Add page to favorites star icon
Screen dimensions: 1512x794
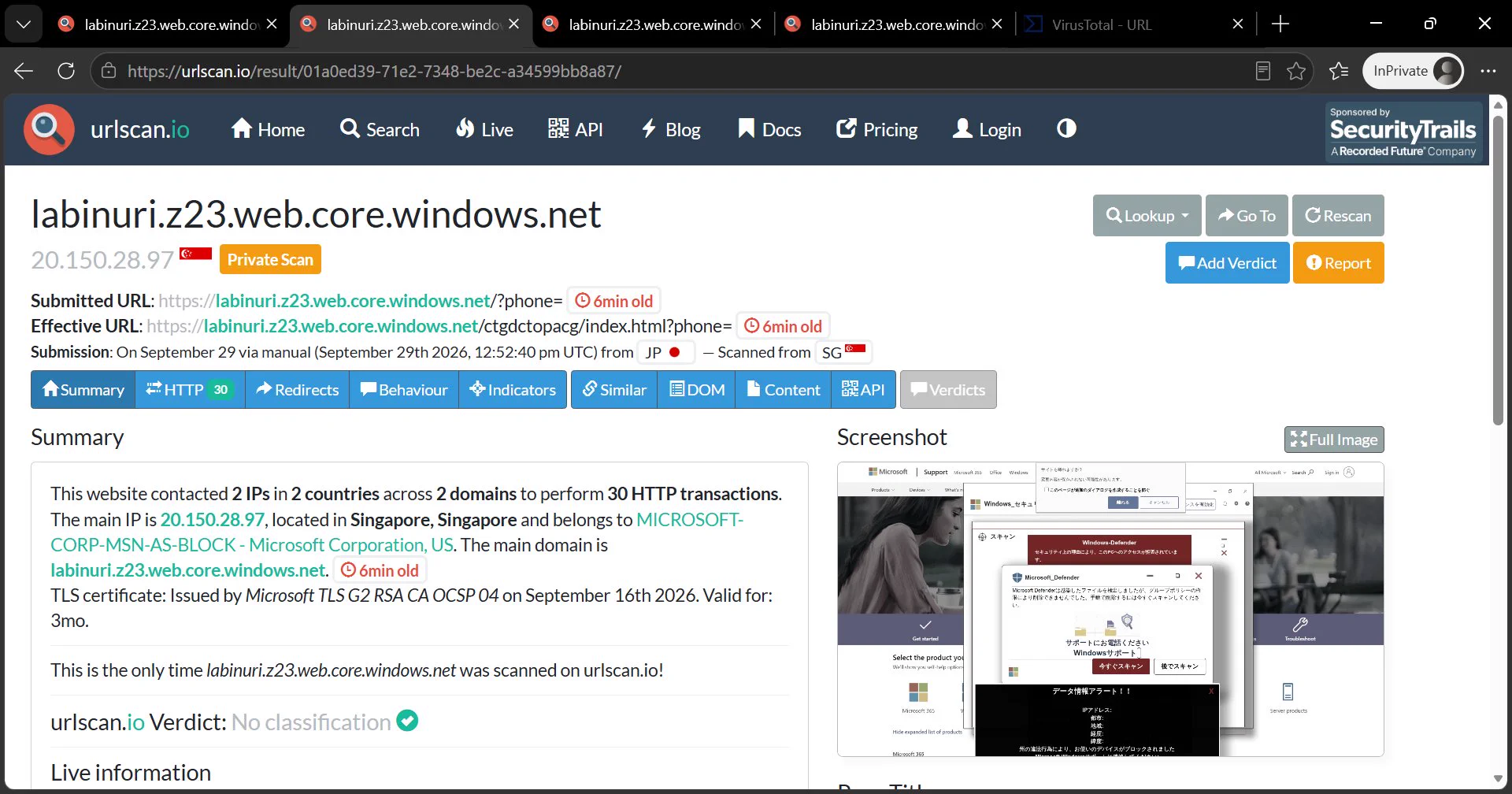[1296, 71]
